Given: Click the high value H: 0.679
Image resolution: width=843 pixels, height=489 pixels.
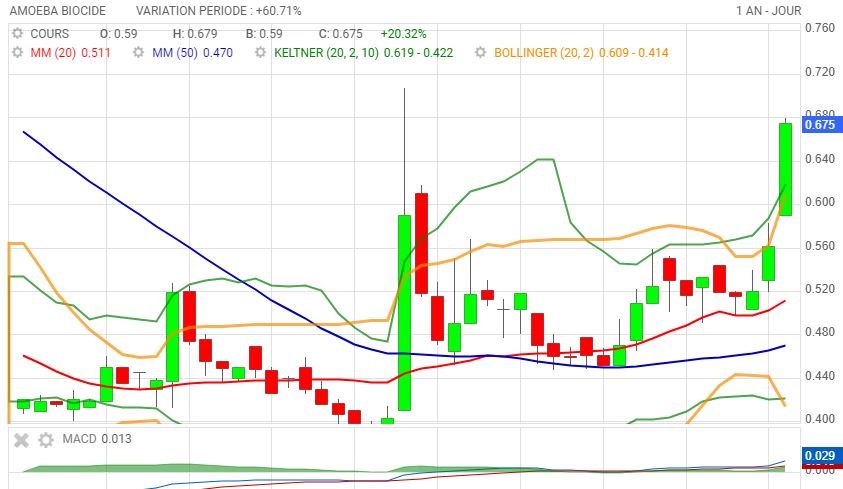Looking at the screenshot, I should [x=195, y=34].
